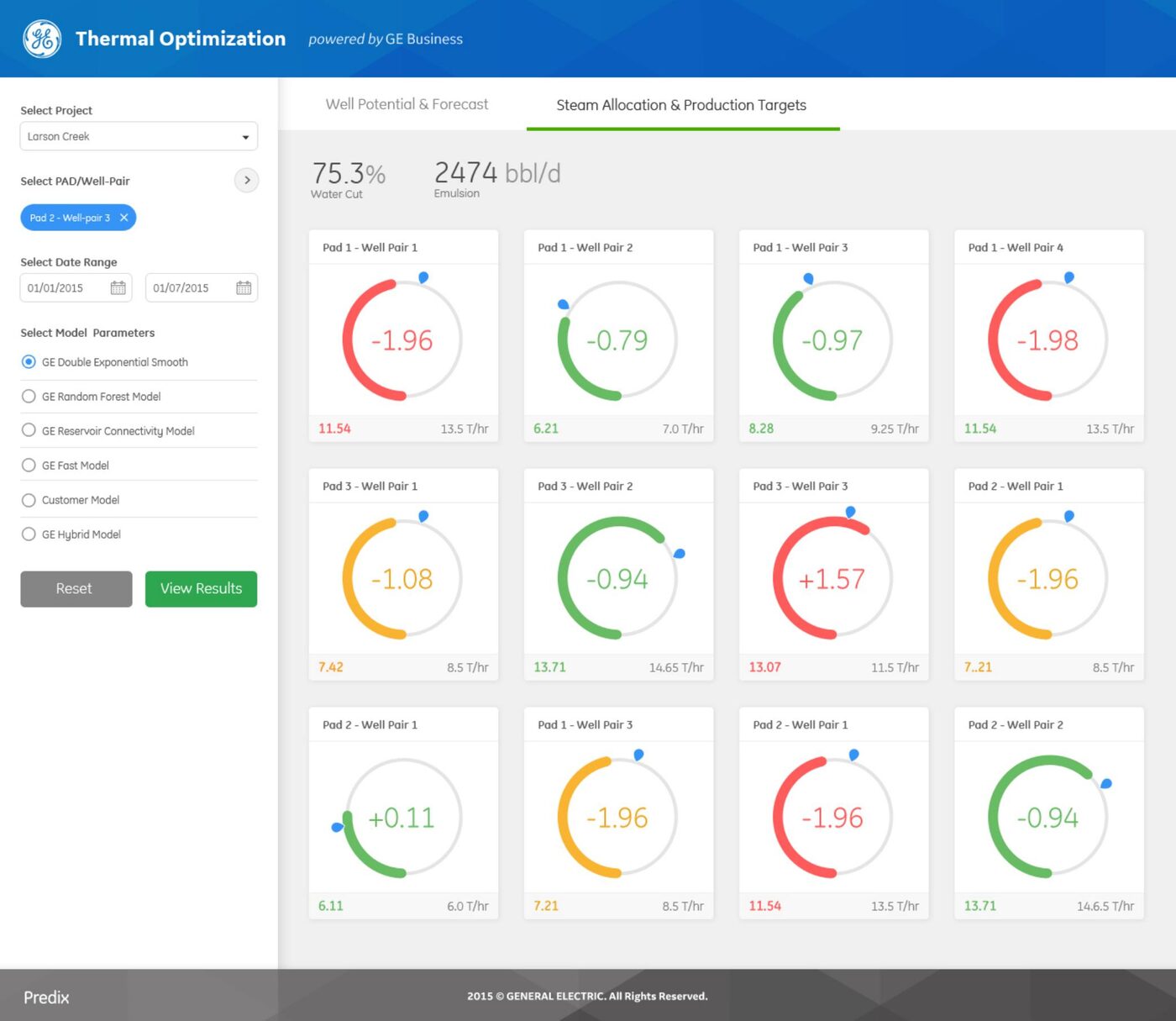Click the 13.07 steam value
Image resolution: width=1176 pixels, height=1021 pixels.
pyautogui.click(x=765, y=667)
